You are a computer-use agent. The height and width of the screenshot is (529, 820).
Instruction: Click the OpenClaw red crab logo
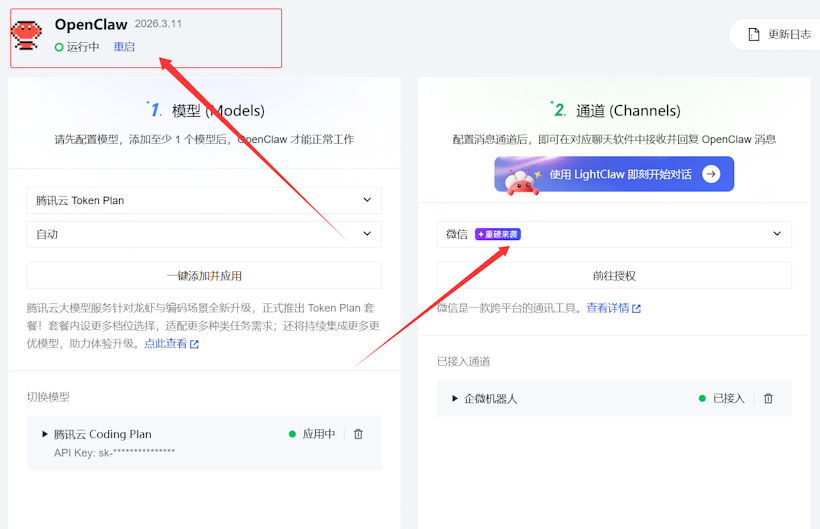(x=26, y=36)
